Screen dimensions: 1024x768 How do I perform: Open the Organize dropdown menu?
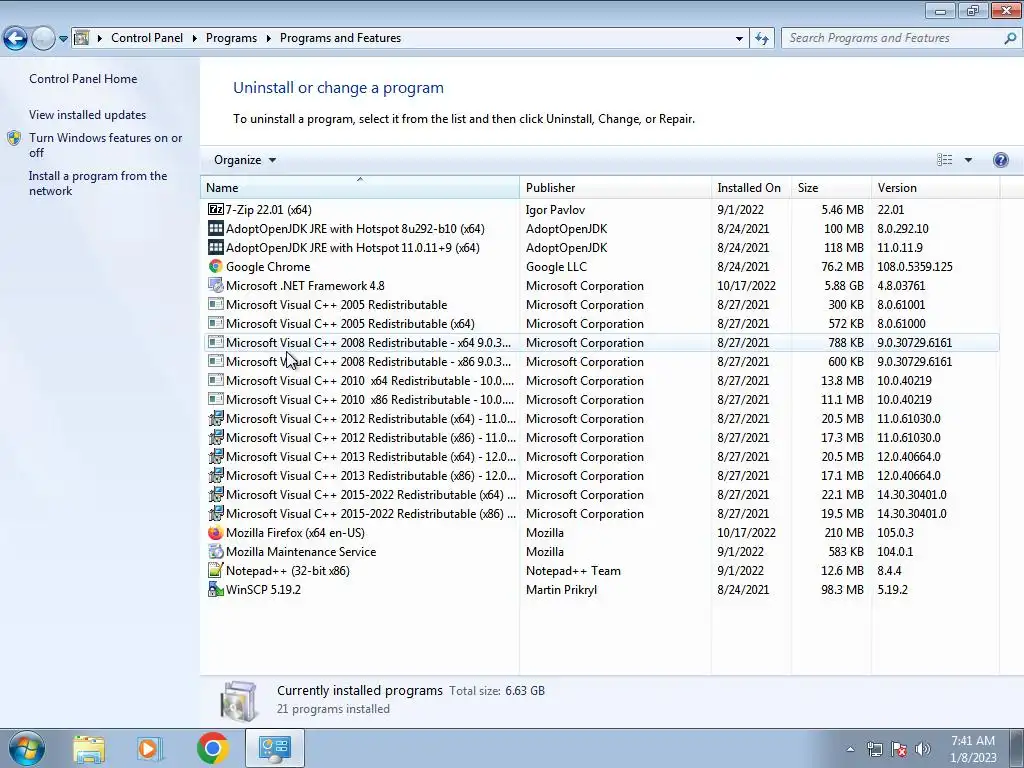(245, 160)
